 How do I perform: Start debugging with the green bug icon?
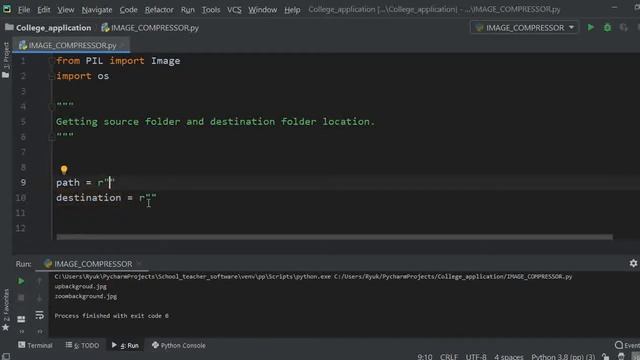607,27
